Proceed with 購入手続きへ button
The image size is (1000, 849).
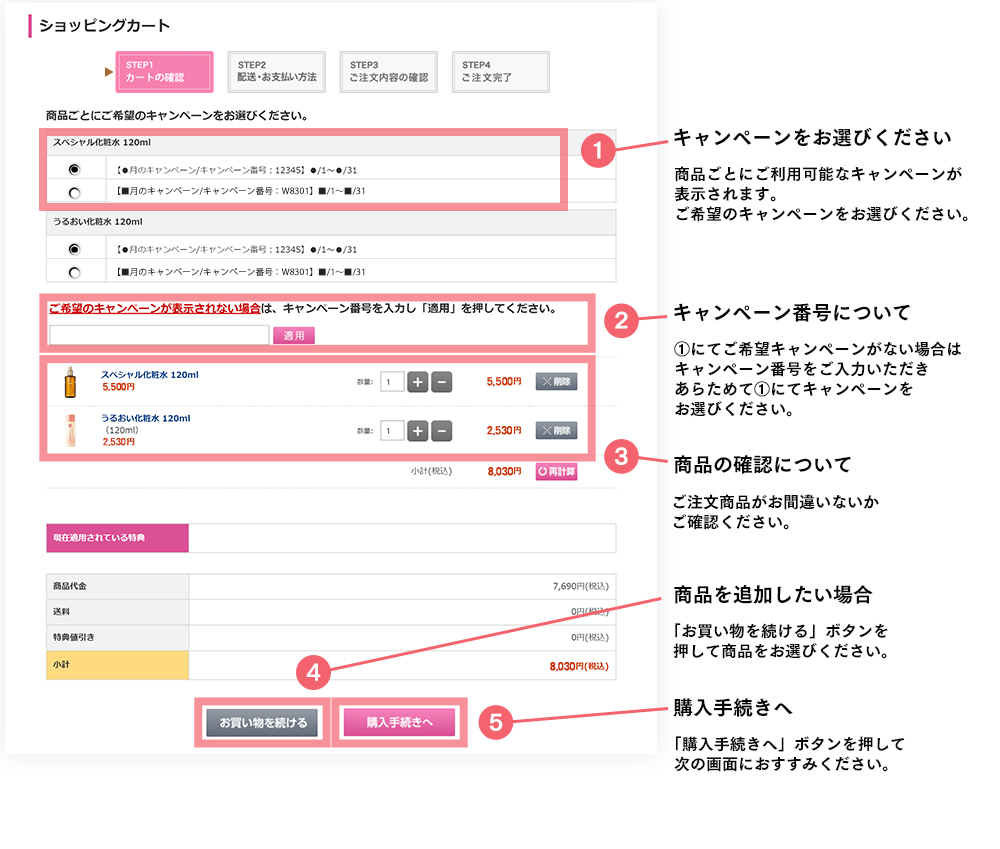(399, 722)
